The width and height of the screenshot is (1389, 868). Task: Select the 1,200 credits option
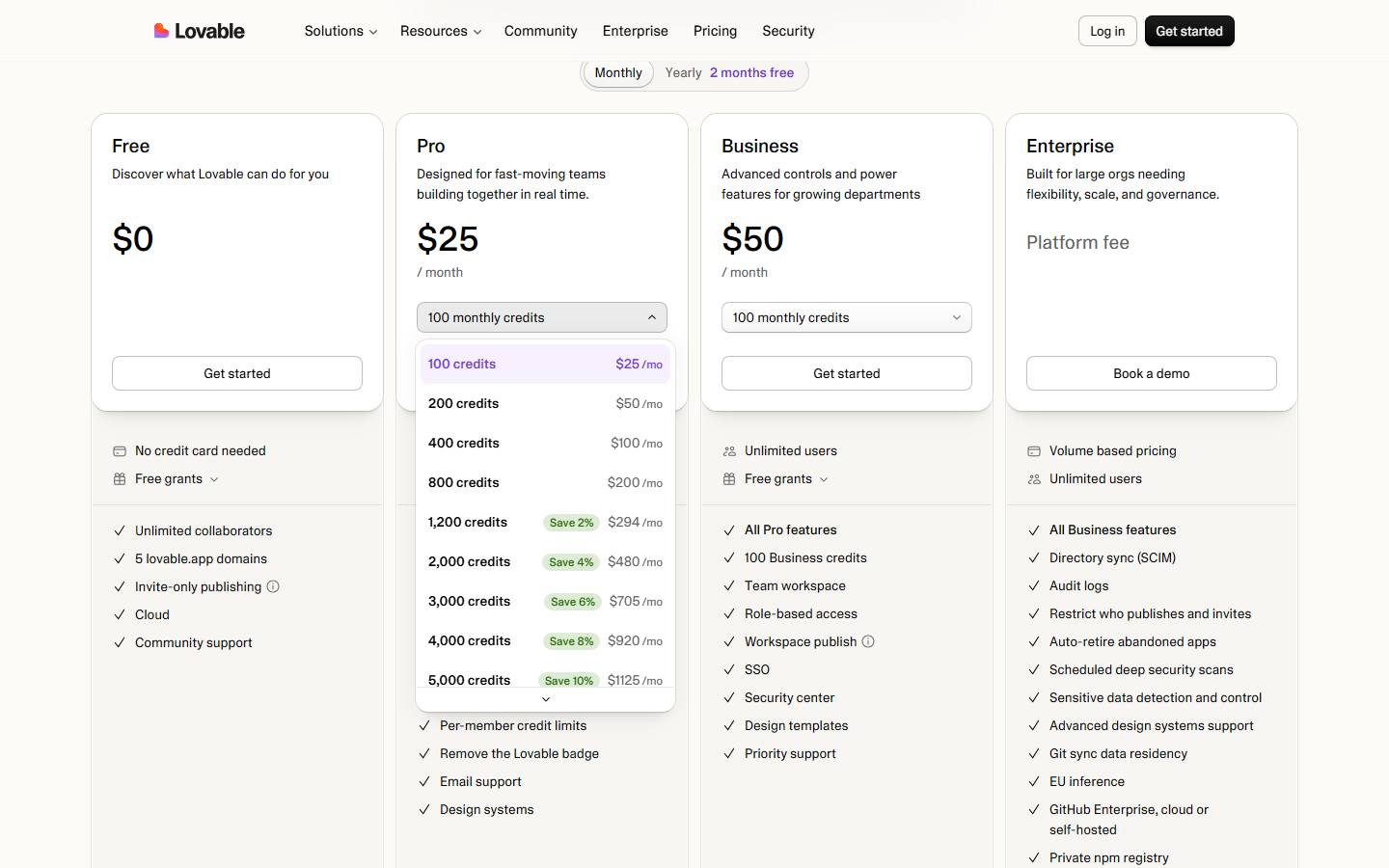[x=545, y=522]
